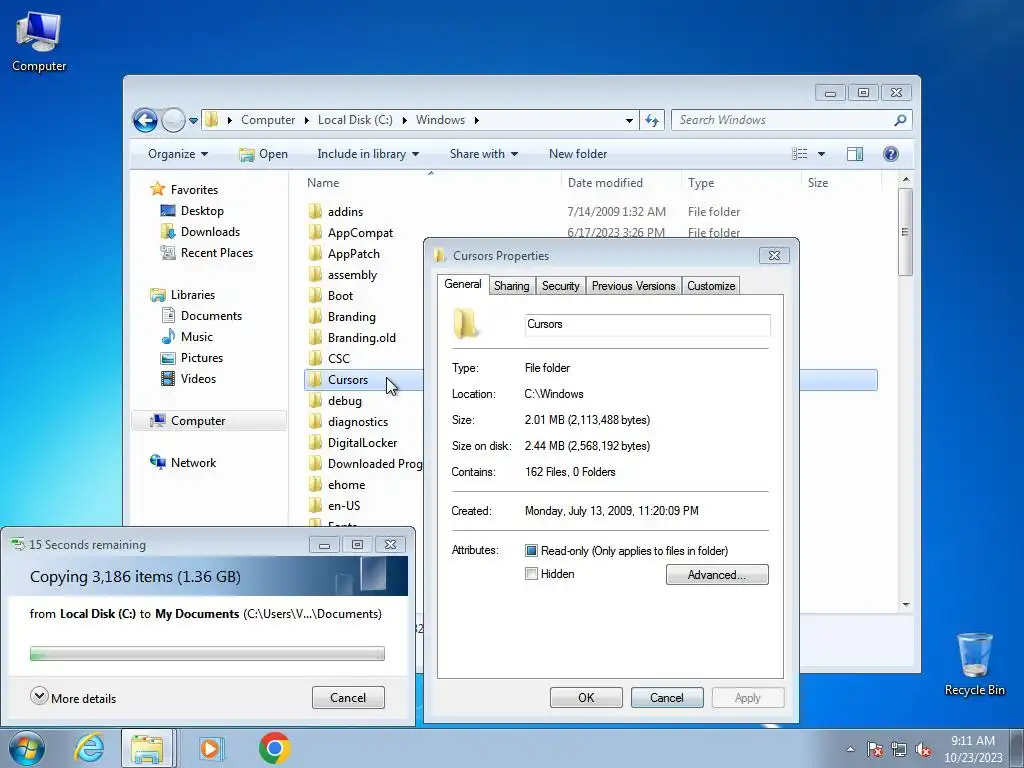1024x768 pixels.
Task: Open the Videos library
Action: click(x=198, y=379)
